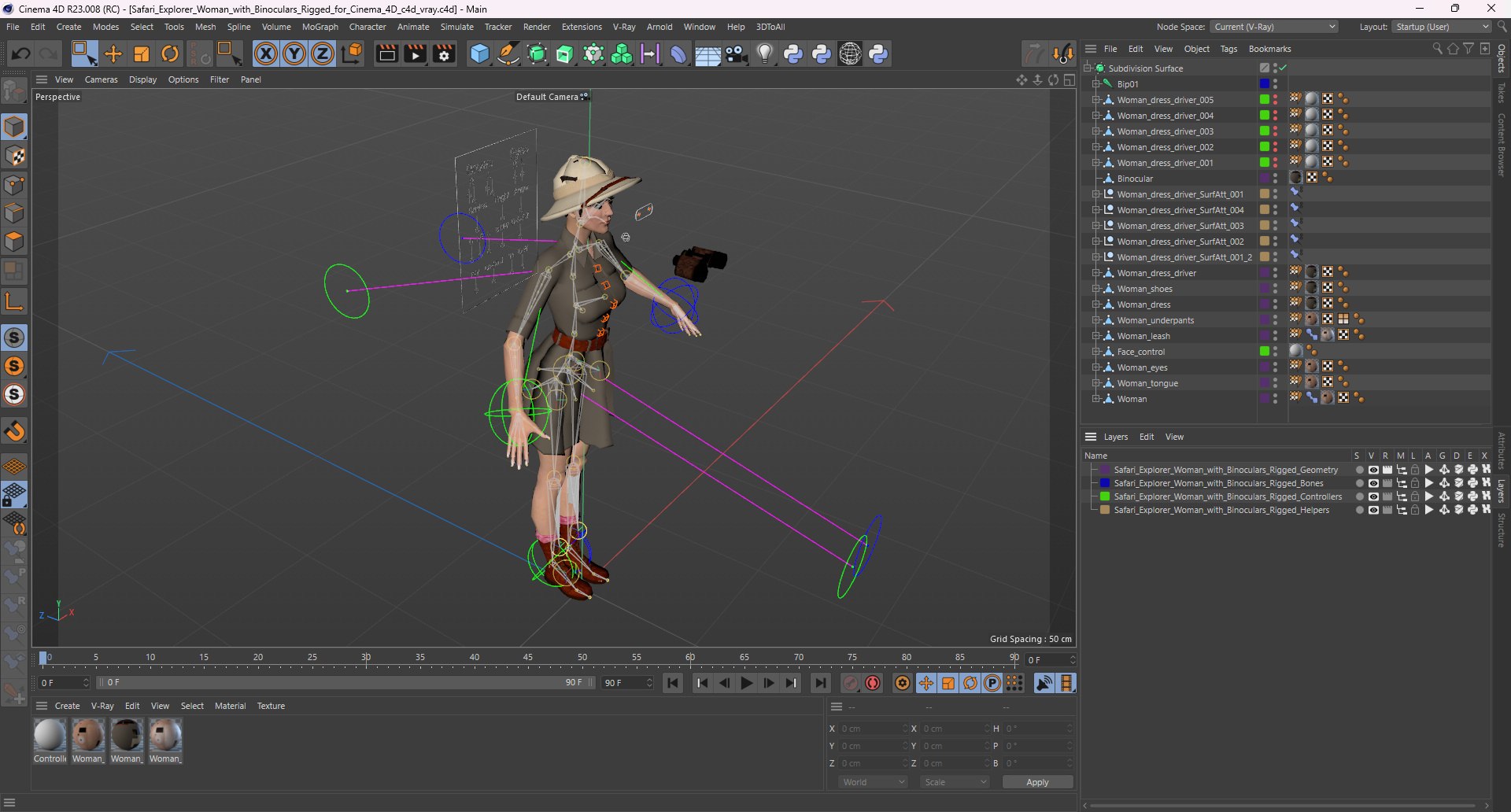
Task: Toggle visibility of Rigged_Controllers layer
Action: [1373, 496]
